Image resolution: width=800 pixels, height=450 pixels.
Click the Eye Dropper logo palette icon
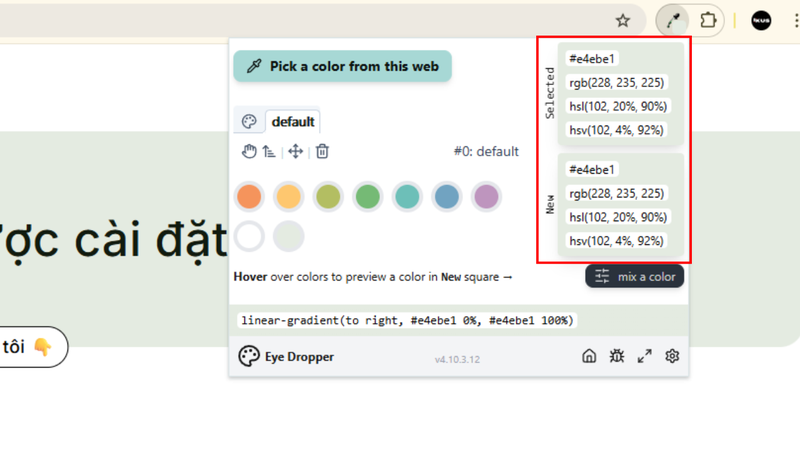coord(248,356)
